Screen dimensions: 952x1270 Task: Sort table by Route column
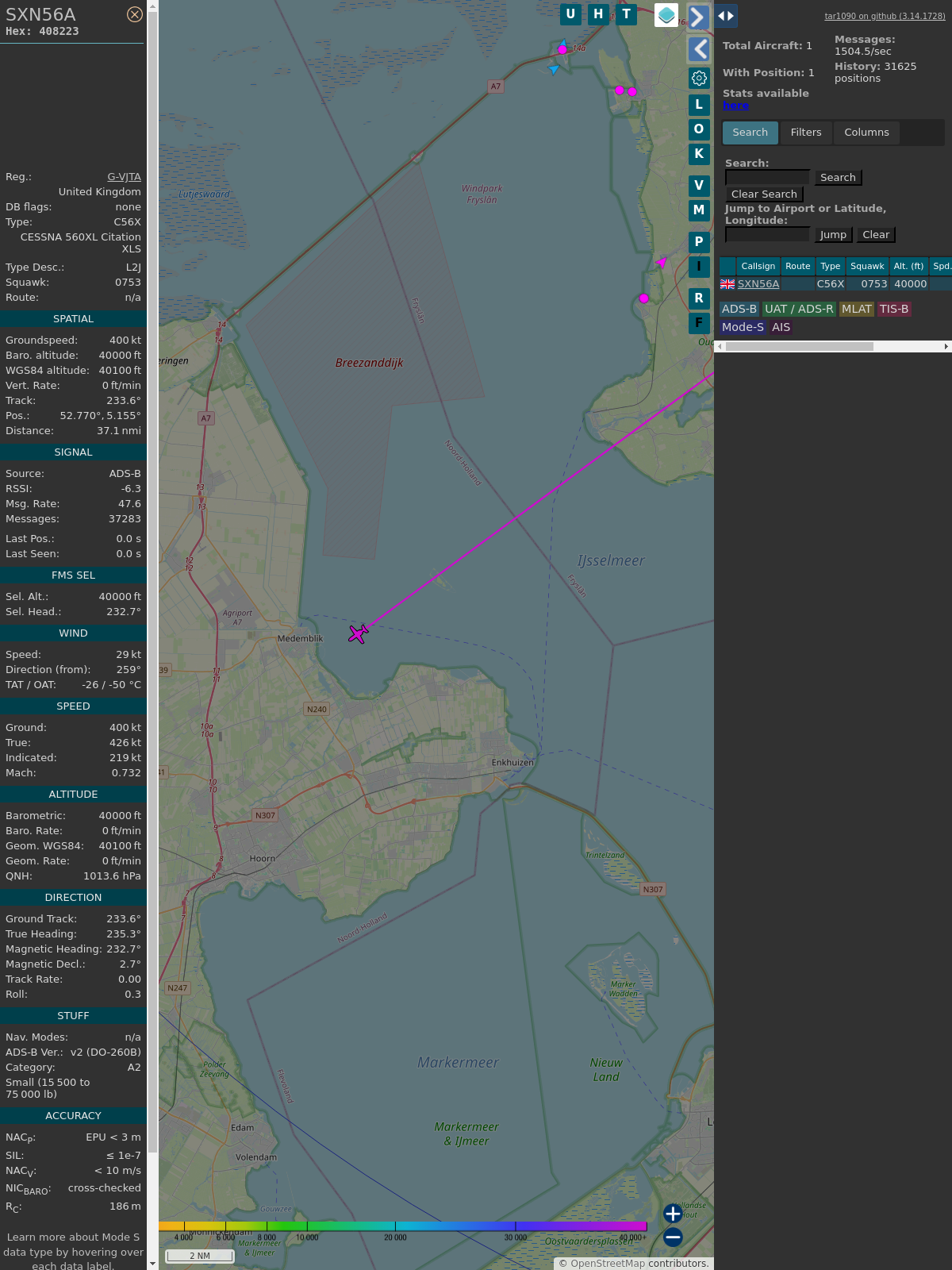(798, 267)
